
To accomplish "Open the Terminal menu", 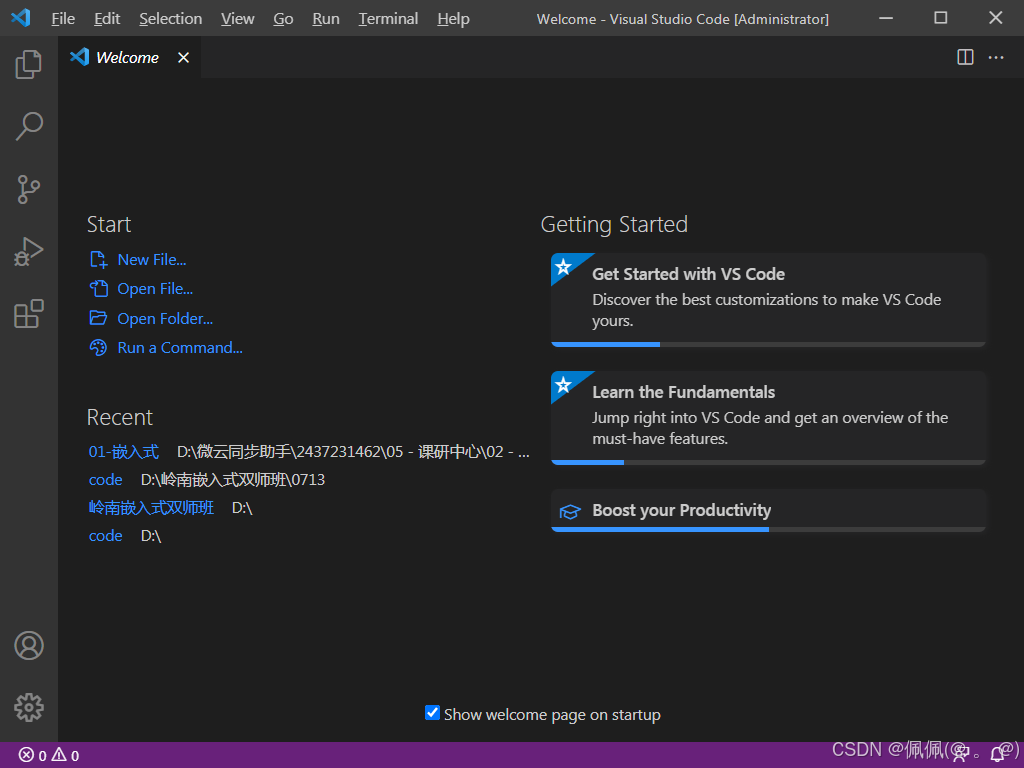I will pyautogui.click(x=388, y=19).
